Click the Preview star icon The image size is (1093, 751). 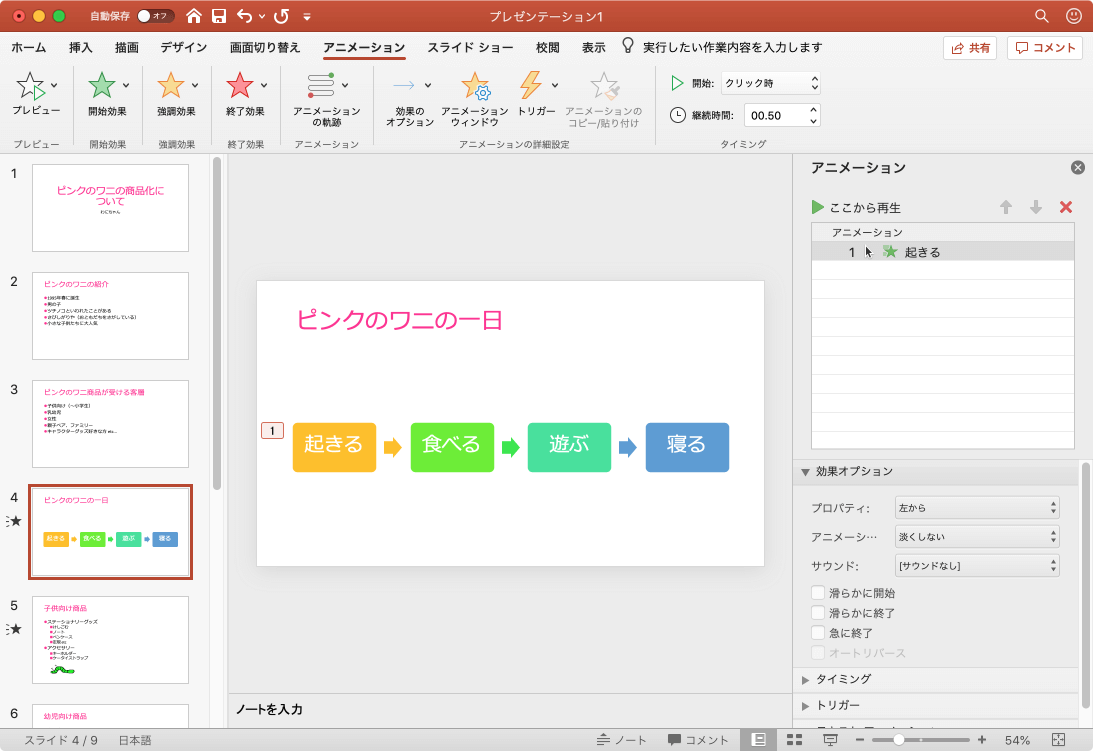tap(31, 86)
